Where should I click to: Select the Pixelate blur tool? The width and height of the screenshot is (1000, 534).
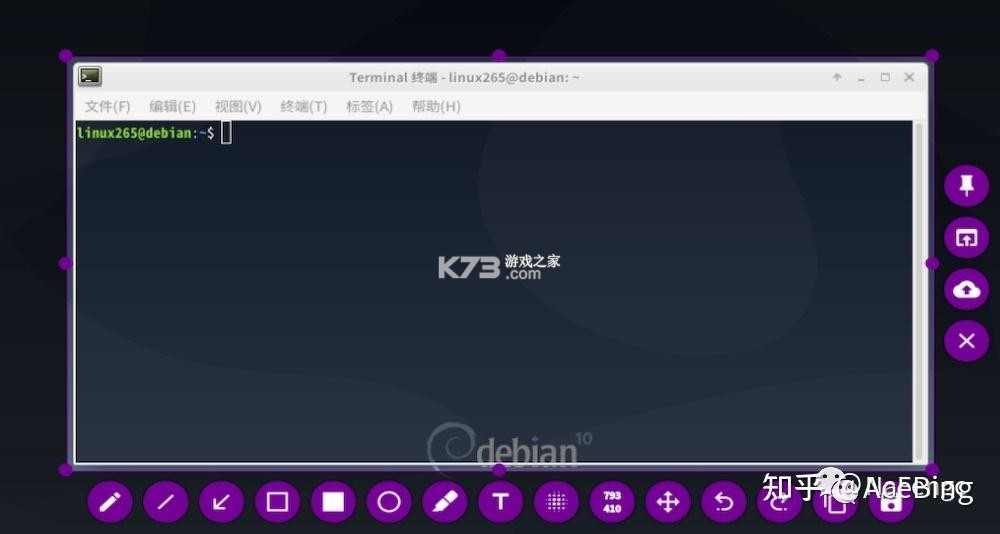coord(556,502)
